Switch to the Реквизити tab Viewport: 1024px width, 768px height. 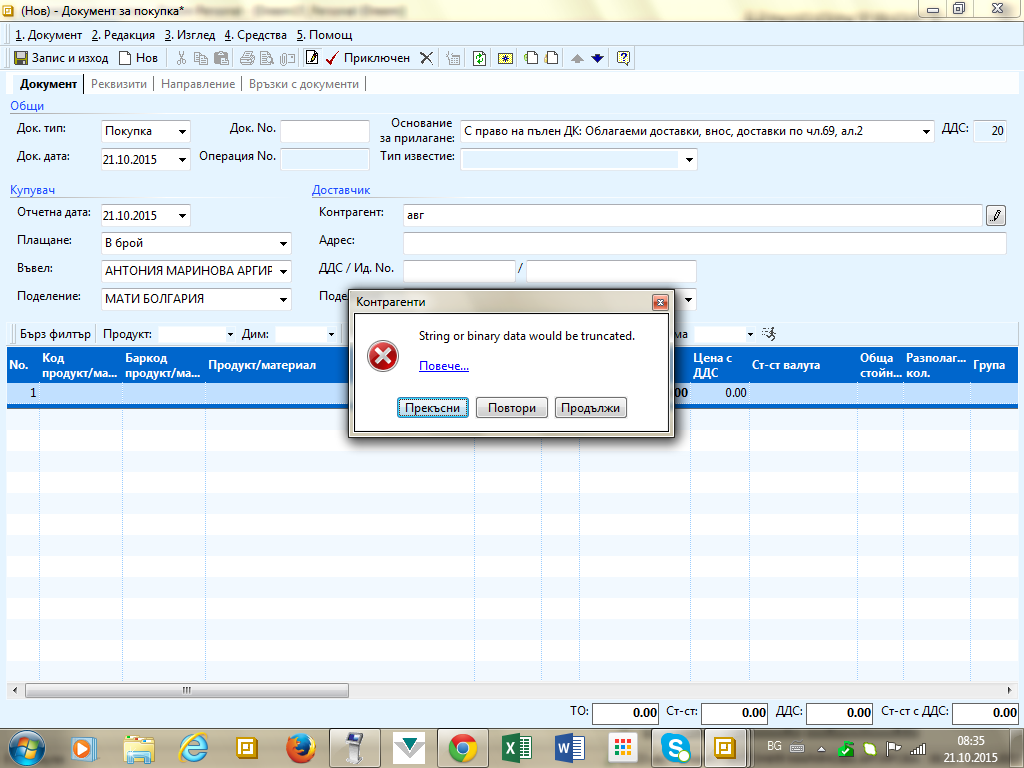(x=119, y=84)
